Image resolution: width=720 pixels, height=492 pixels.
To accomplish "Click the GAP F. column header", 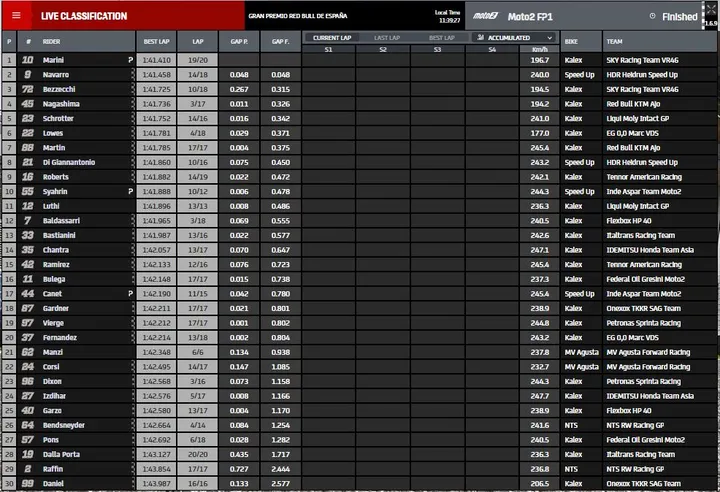I will [280, 41].
